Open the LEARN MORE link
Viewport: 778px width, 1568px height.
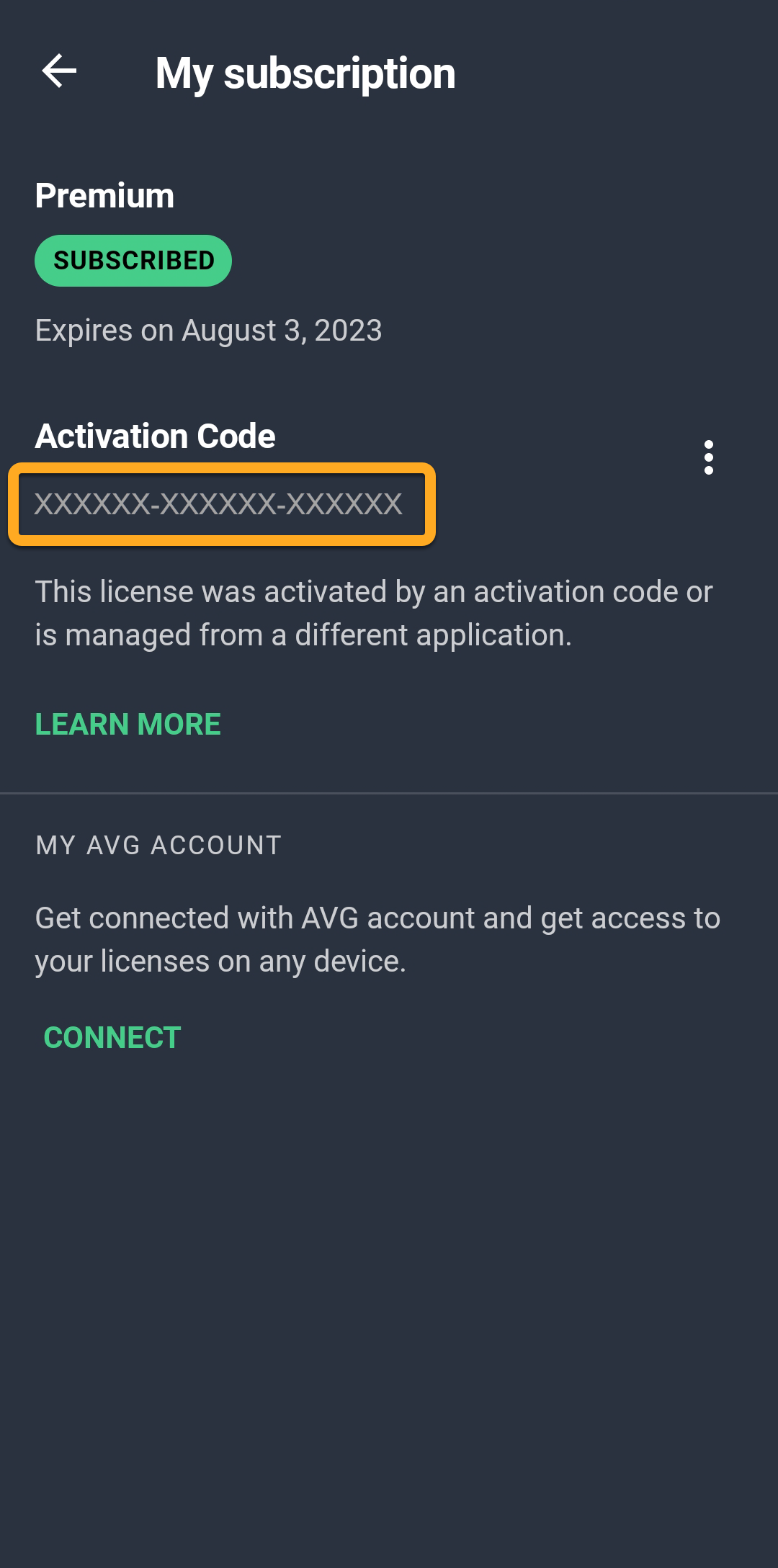point(128,725)
